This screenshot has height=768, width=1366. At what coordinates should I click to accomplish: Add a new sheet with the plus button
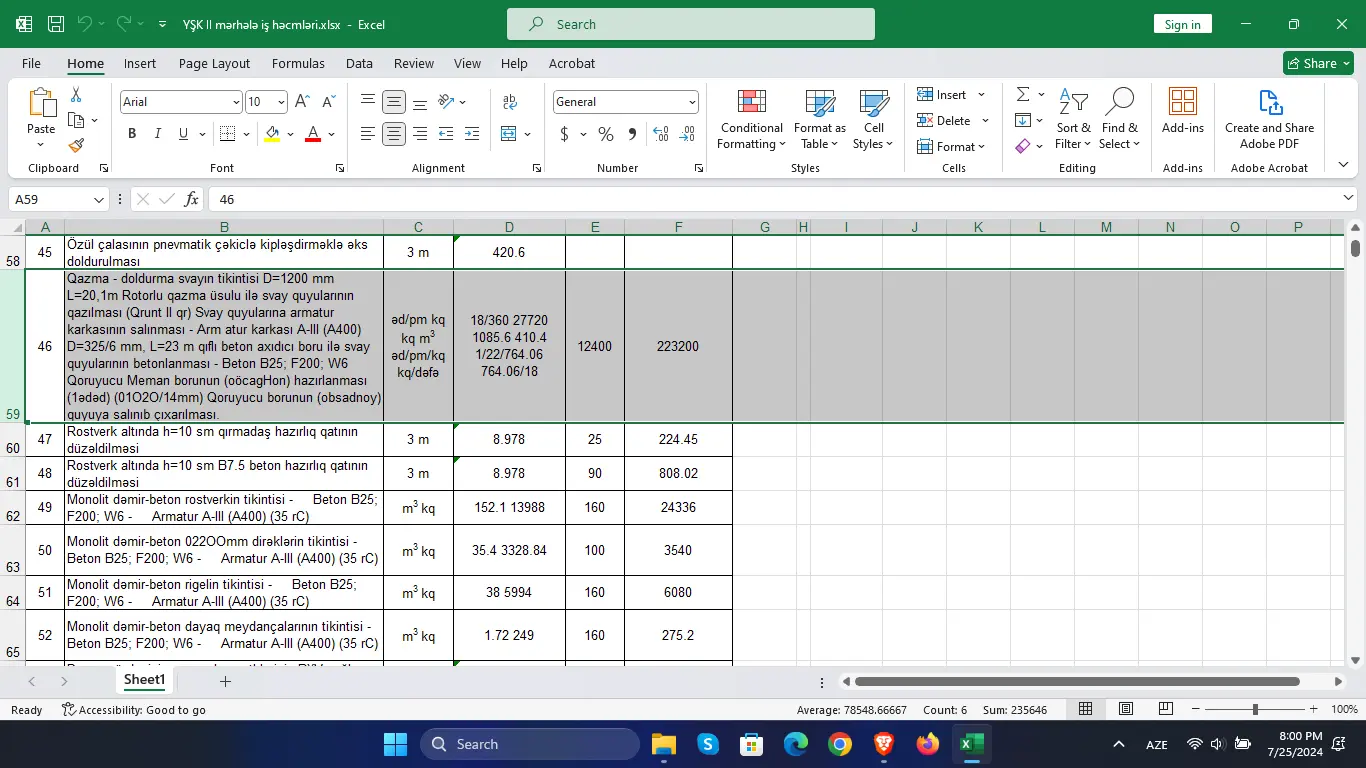(225, 681)
